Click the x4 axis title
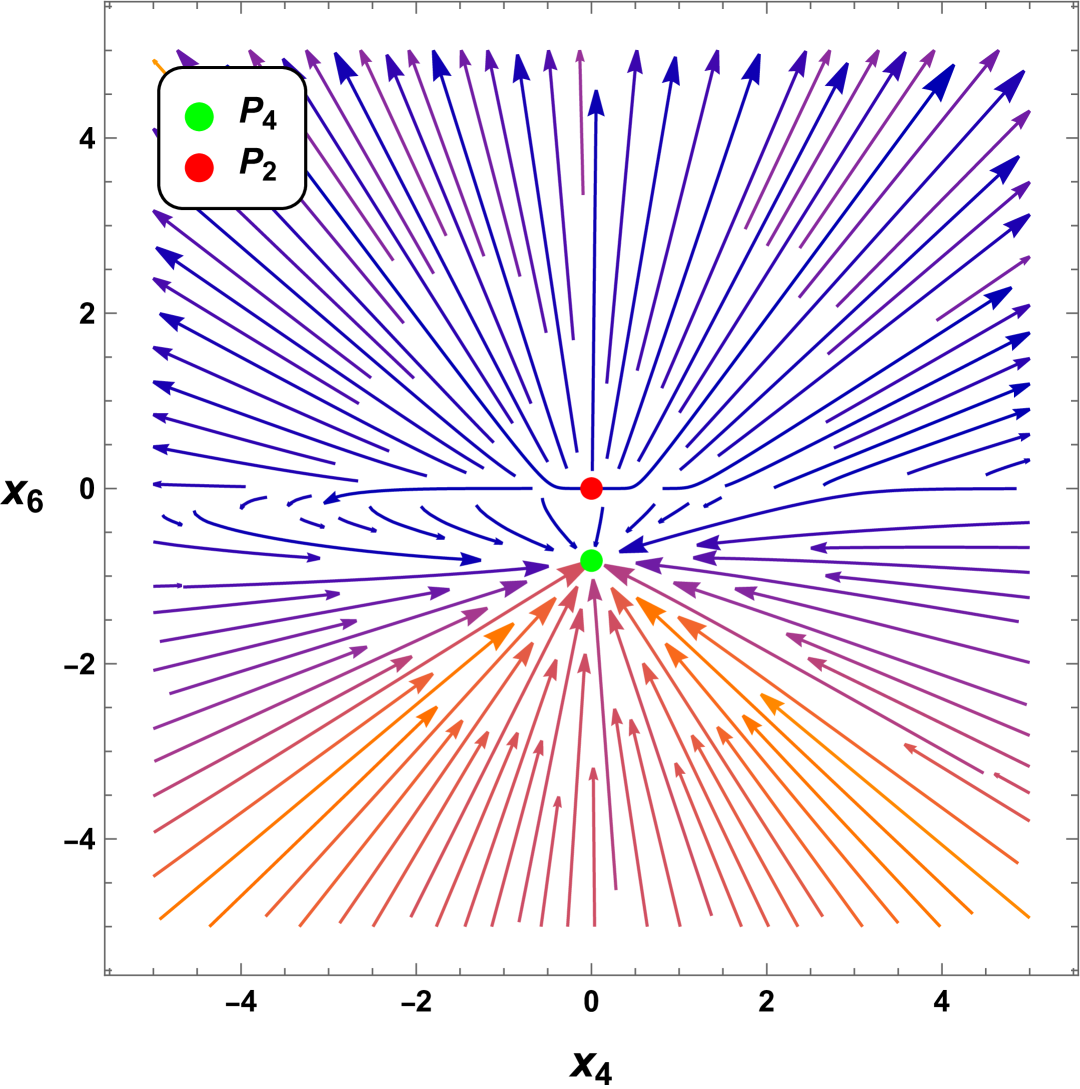Image resolution: width=1080 pixels, height=1089 pixels. pos(592,1066)
